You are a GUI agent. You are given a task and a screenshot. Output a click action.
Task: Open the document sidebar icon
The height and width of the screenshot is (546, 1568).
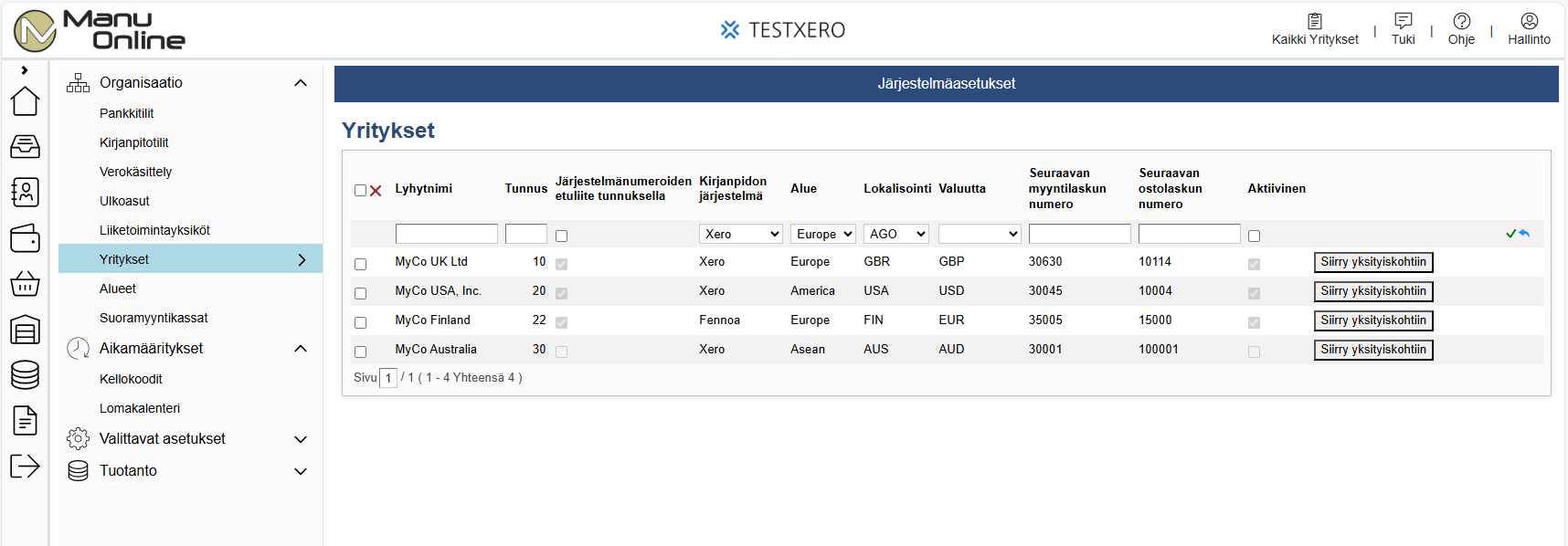coord(25,420)
